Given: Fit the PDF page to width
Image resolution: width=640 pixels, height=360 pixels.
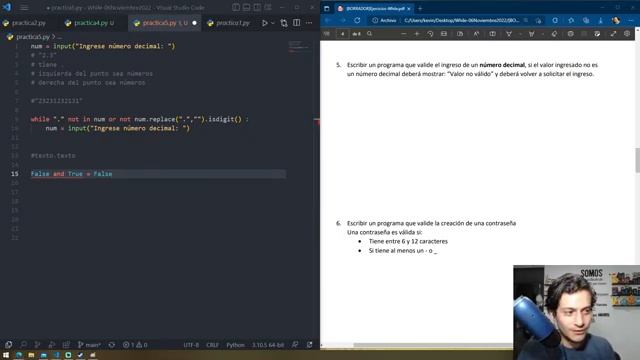Looking at the screenshot, I should (x=444, y=34).
